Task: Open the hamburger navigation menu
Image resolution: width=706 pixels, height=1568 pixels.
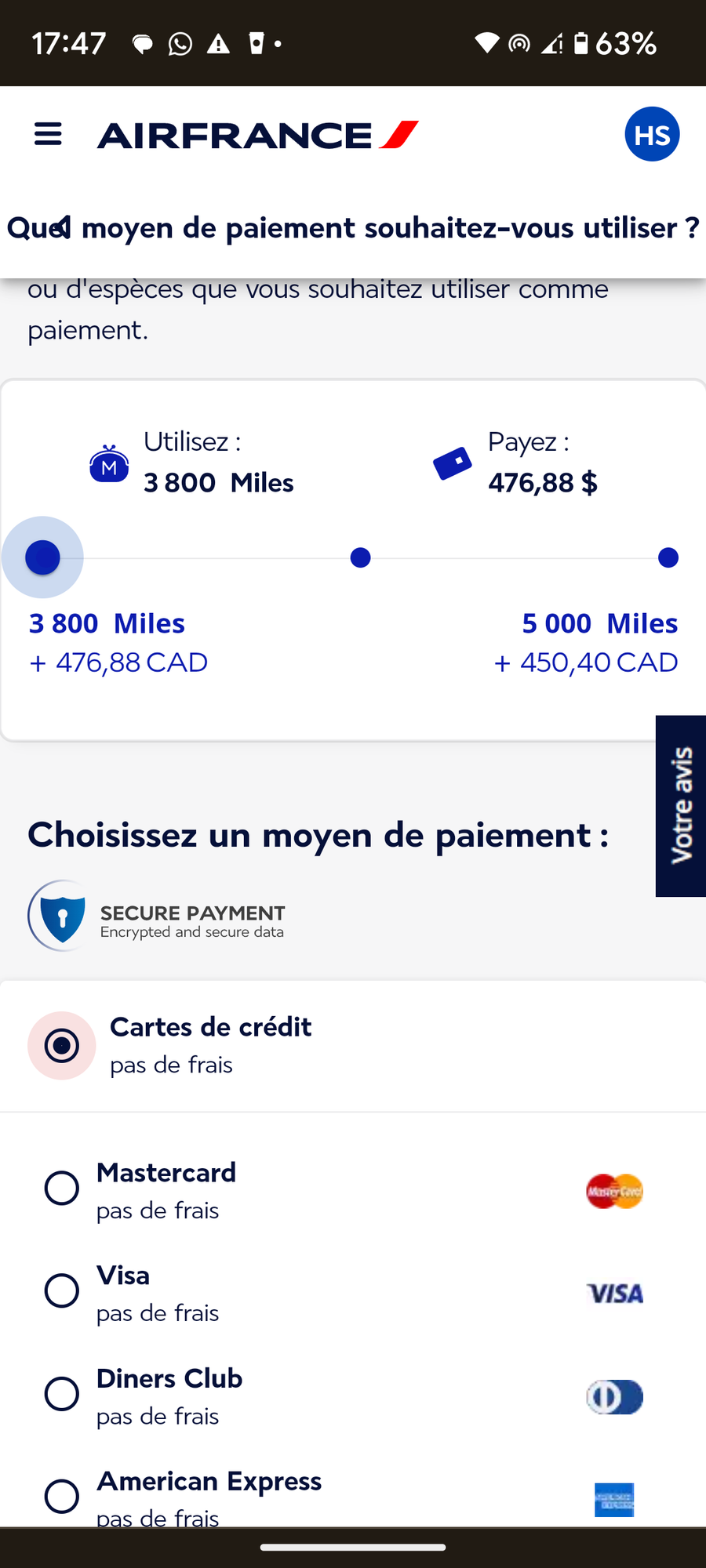Action: (x=48, y=134)
